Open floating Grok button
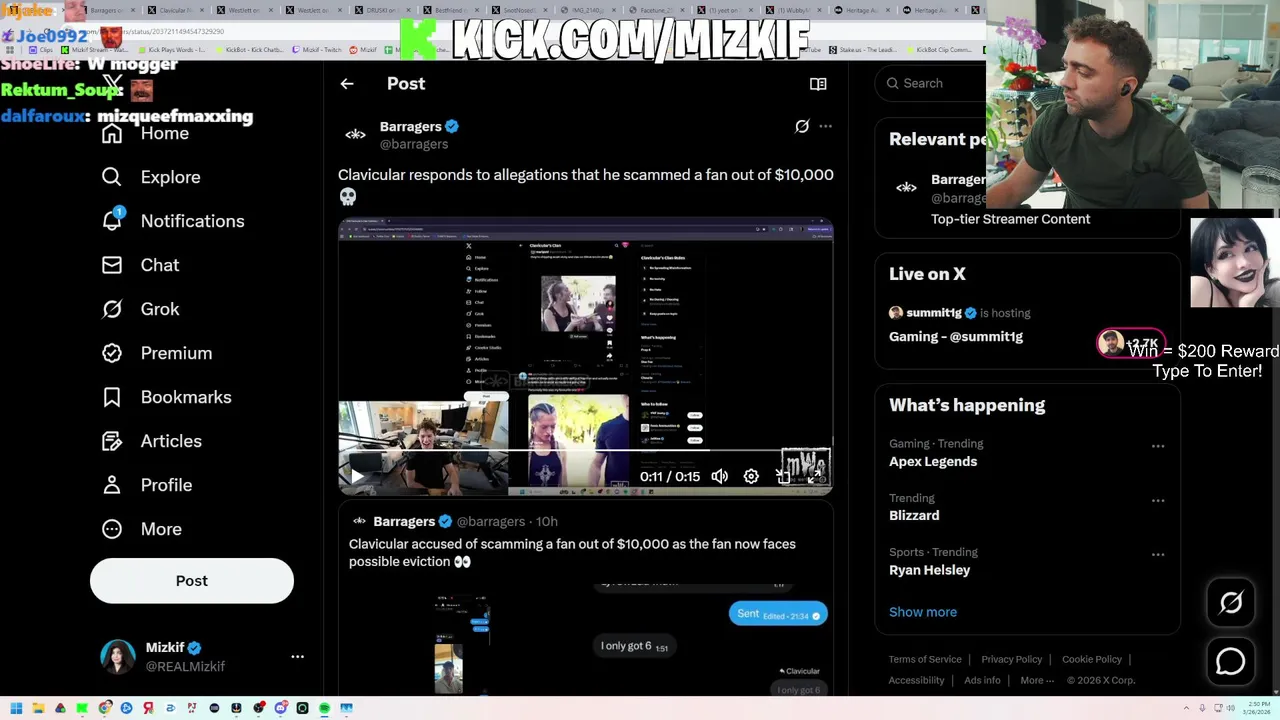Viewport: 1280px width, 720px height. tap(1231, 602)
